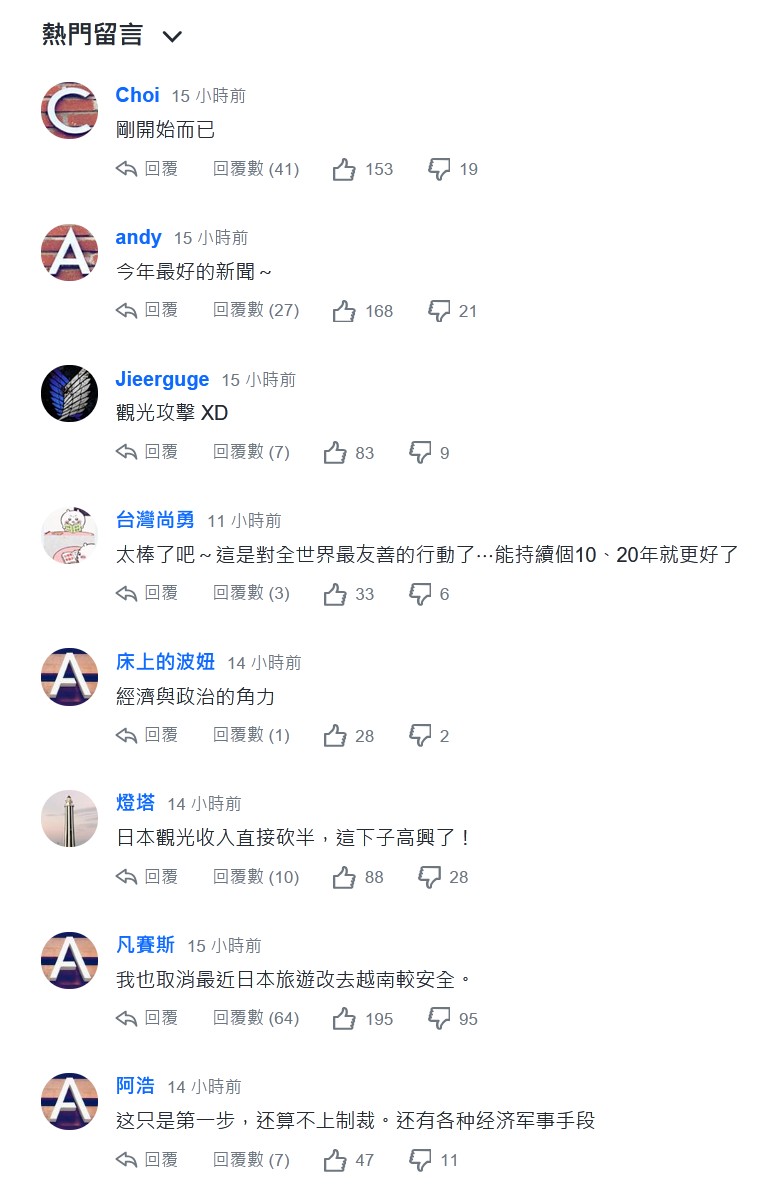This screenshot has height=1195, width=770.
Task: Expand the 熱門留言 sort dropdown
Action: tap(172, 37)
